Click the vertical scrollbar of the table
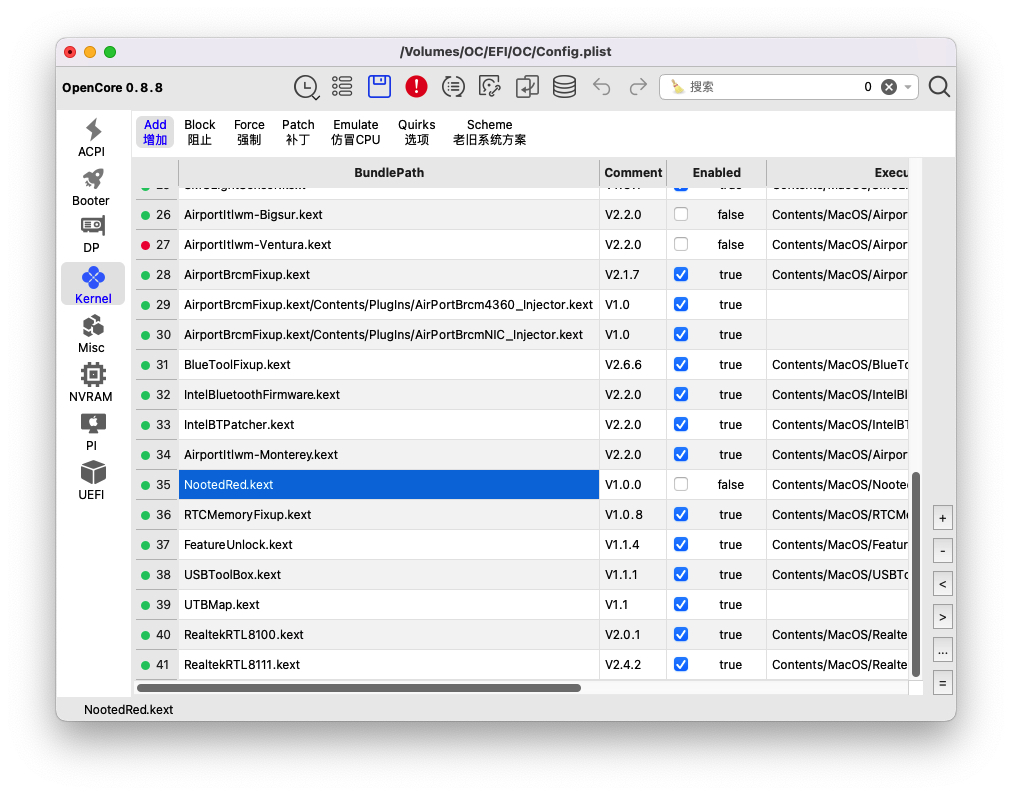1012x795 pixels. pos(915,574)
